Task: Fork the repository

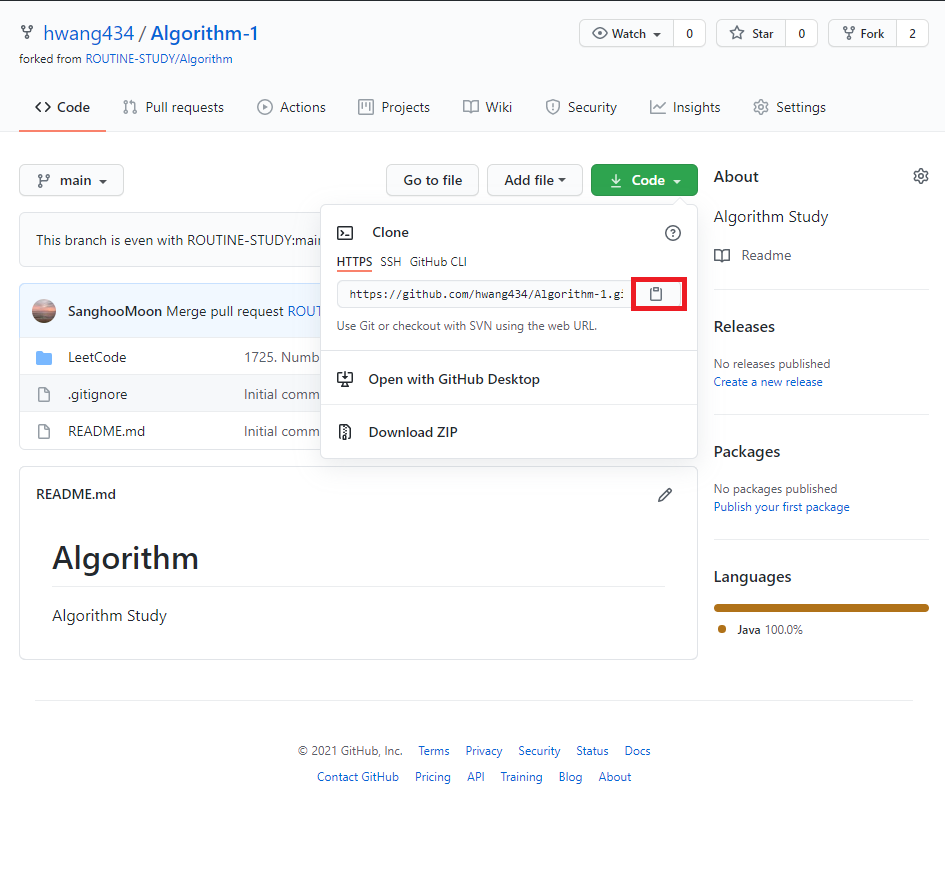Action: click(x=862, y=33)
